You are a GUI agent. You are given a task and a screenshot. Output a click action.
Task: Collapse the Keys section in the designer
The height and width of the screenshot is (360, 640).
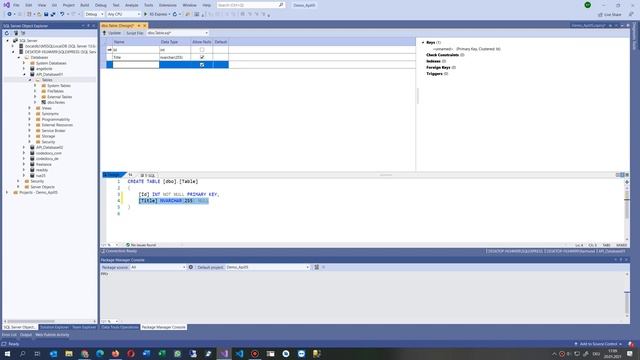(423, 42)
